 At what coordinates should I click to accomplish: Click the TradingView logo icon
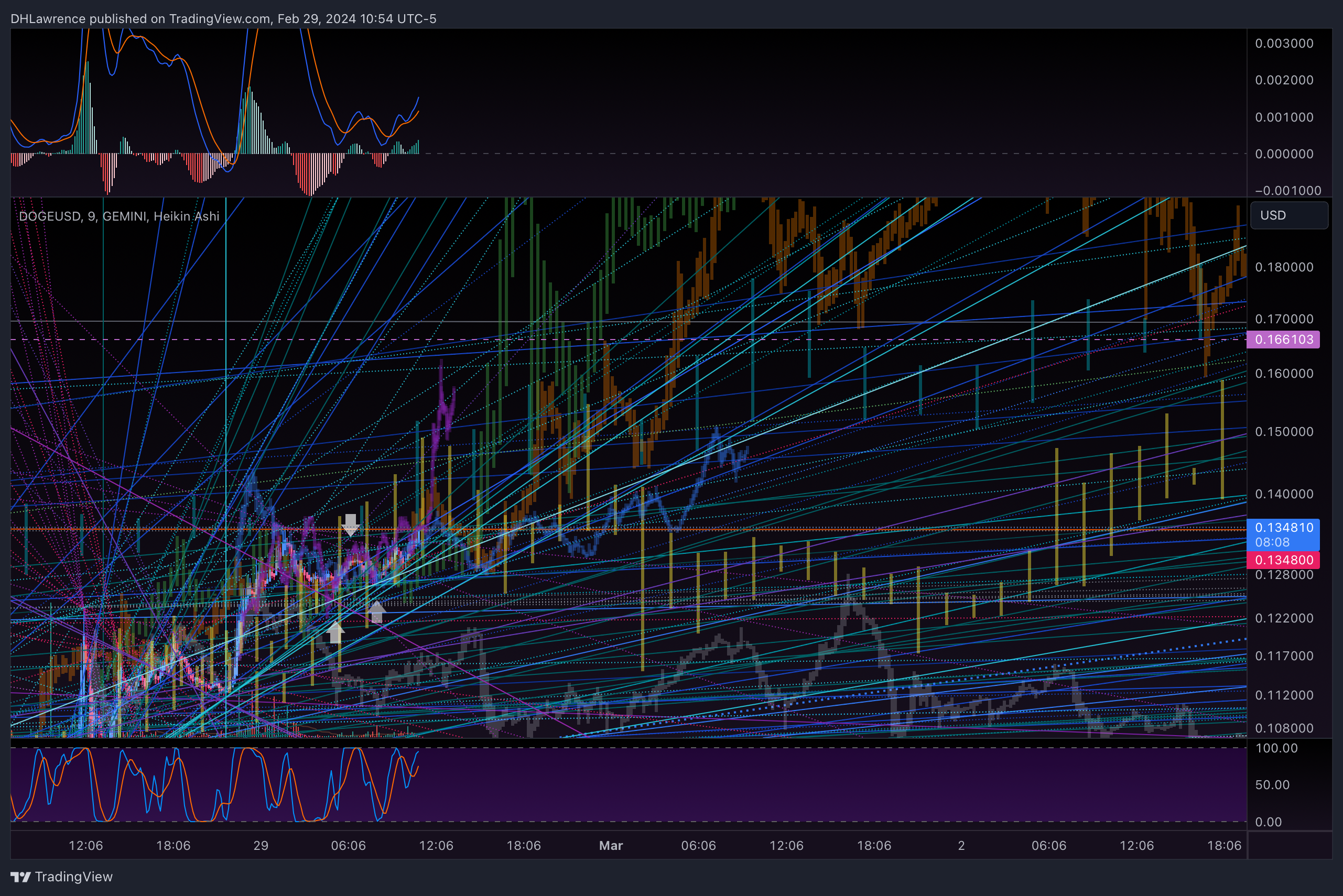pos(20,877)
